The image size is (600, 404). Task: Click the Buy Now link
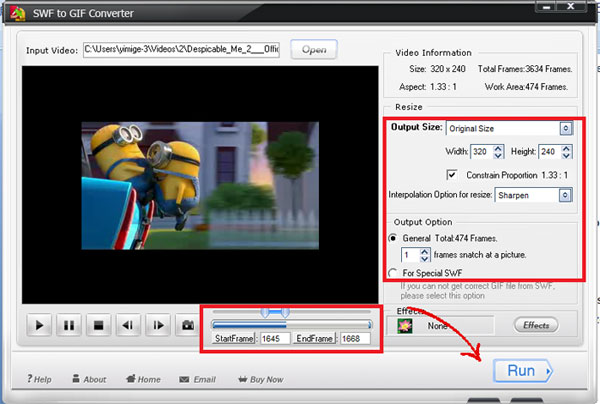(x=261, y=379)
